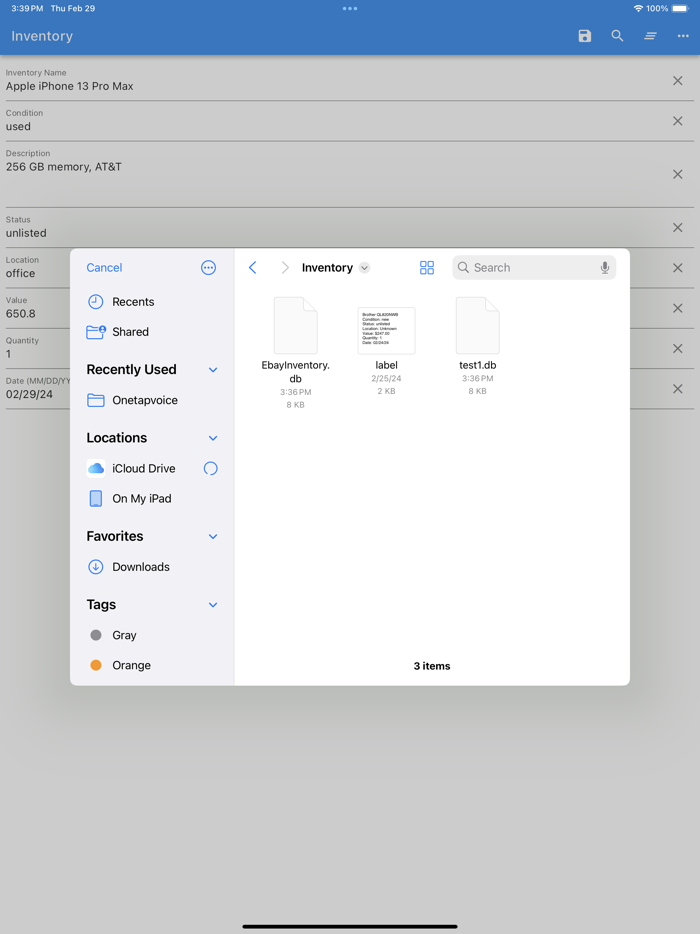The width and height of the screenshot is (700, 934).
Task: Click the Status field value unlisted
Action: coord(26,233)
